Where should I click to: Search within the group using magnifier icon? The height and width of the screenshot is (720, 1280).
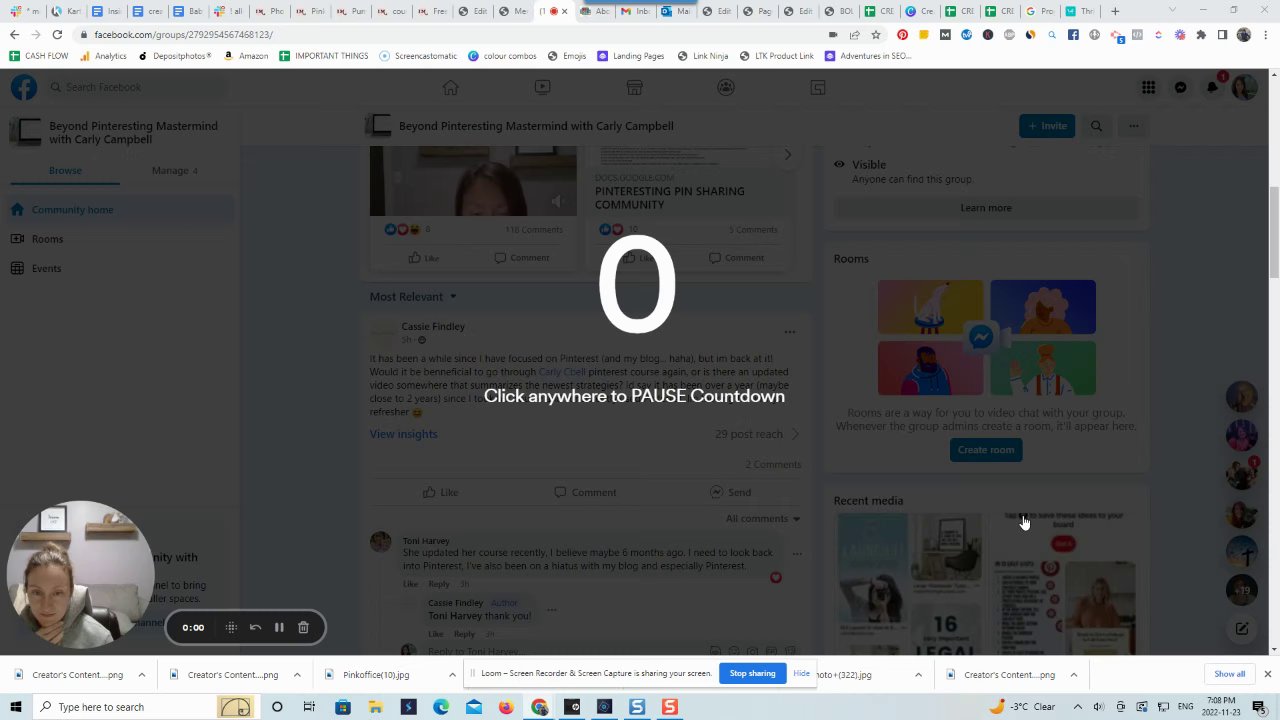tap(1096, 126)
